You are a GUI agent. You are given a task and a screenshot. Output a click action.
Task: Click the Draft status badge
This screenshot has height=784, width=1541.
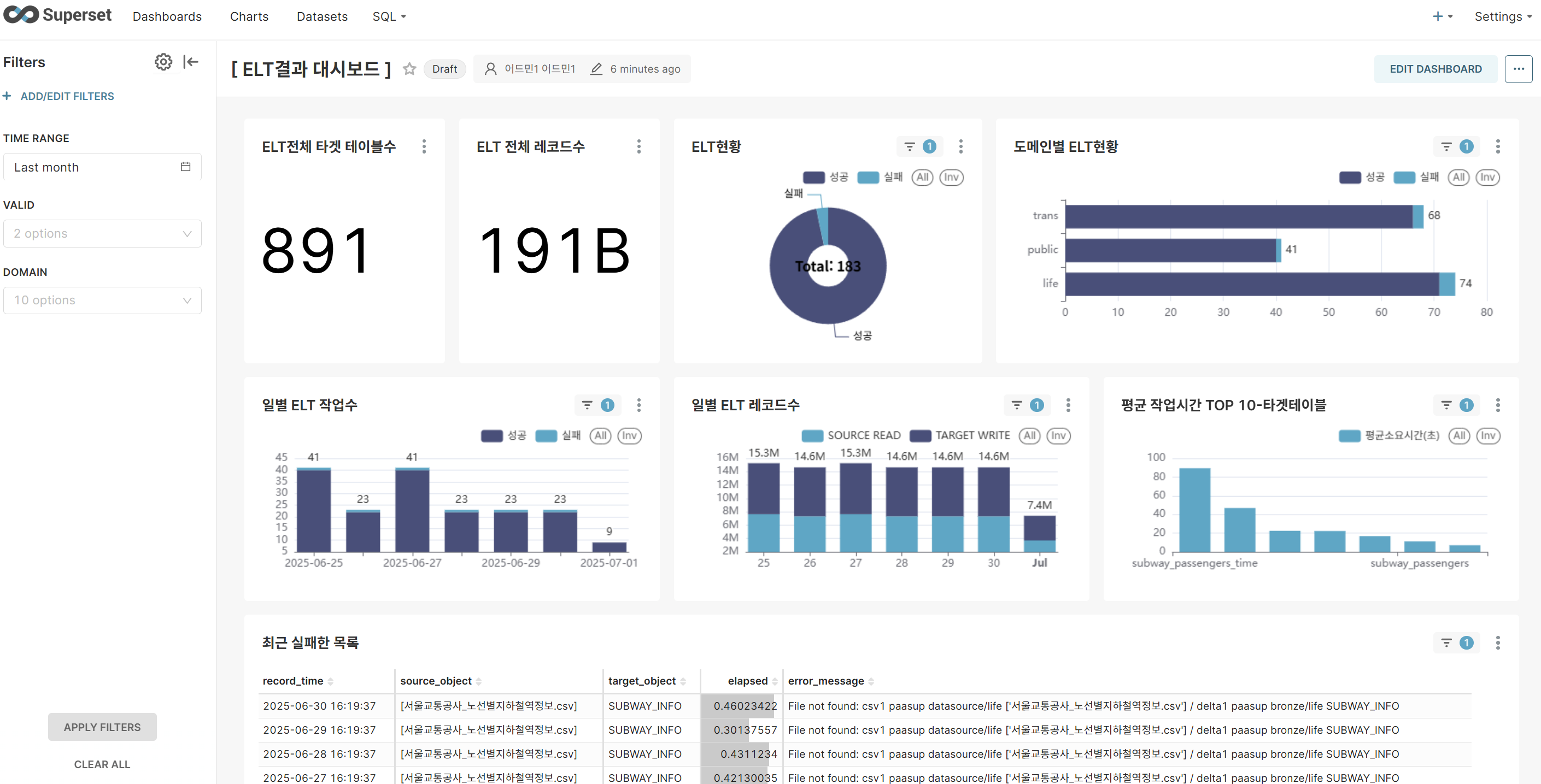pos(444,69)
